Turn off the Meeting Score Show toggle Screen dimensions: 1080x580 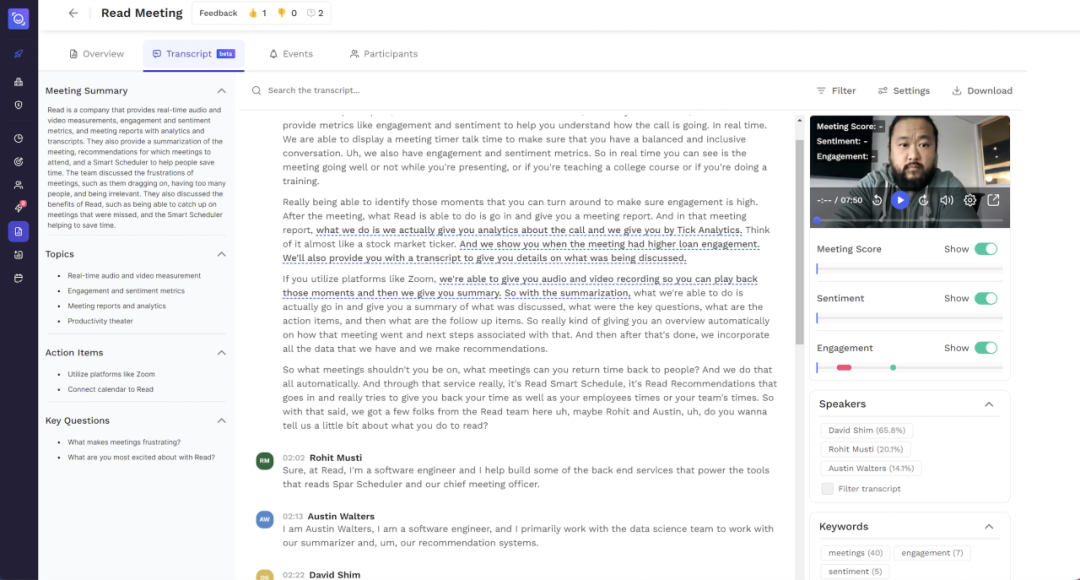pyautogui.click(x=986, y=249)
